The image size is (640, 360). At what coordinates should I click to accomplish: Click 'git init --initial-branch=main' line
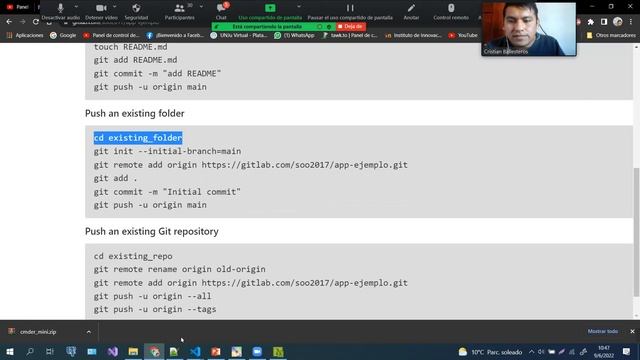point(167,151)
